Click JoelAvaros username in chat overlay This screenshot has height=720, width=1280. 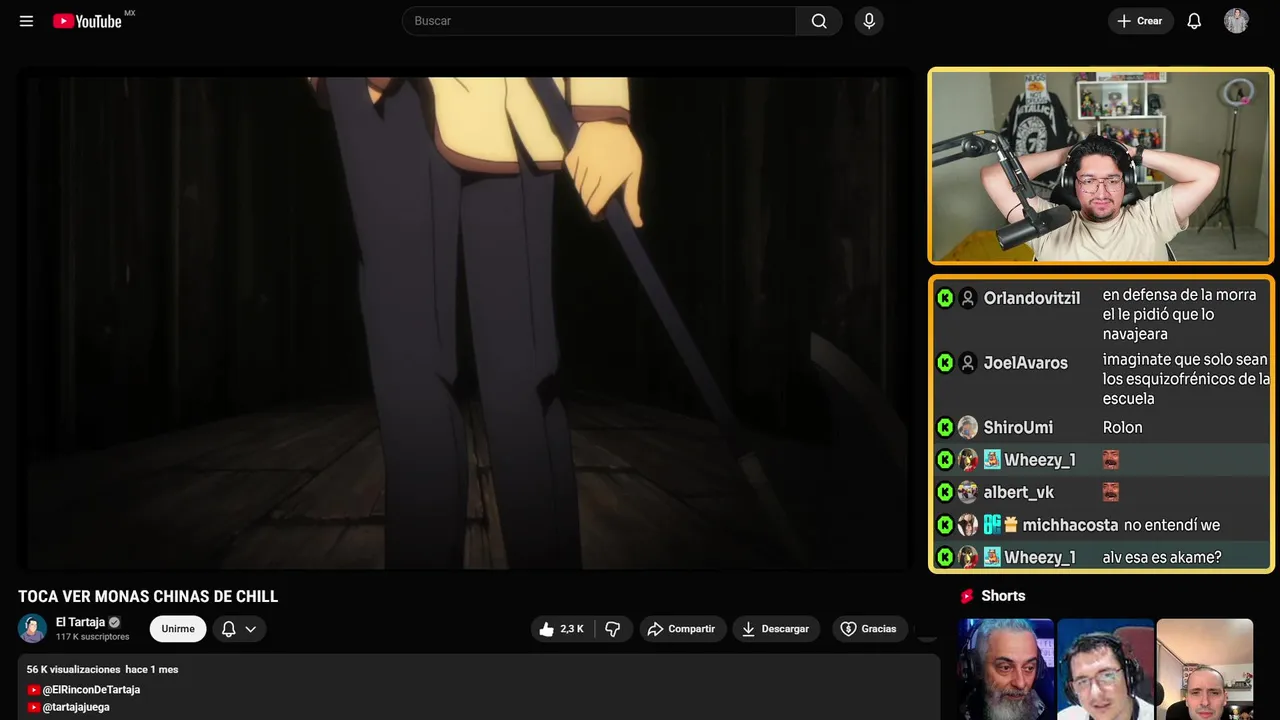click(x=1026, y=363)
